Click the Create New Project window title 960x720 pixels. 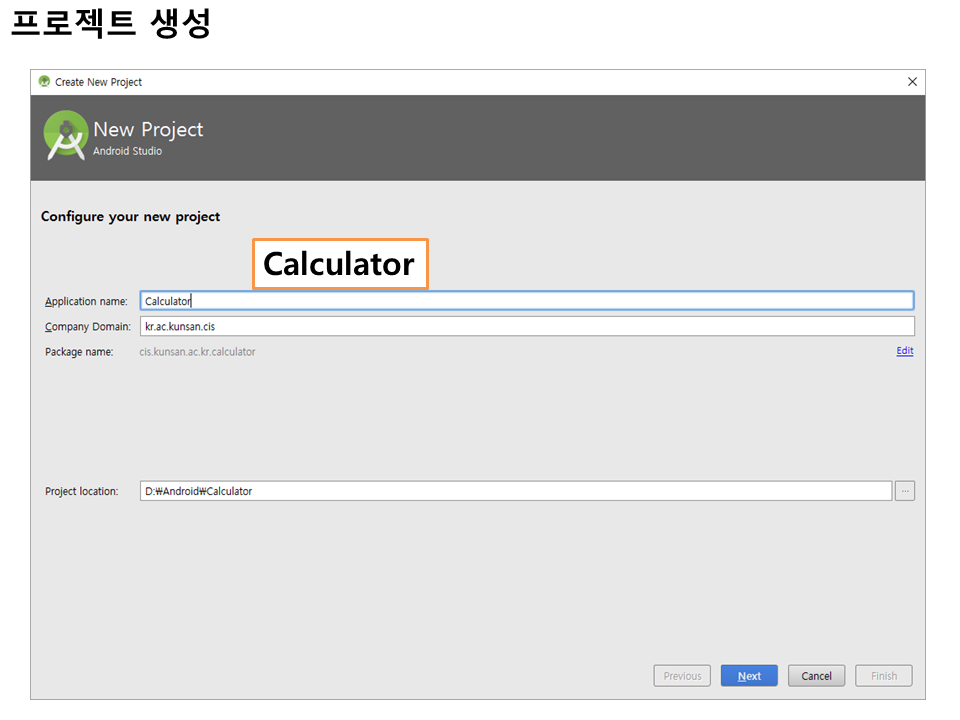[x=98, y=82]
